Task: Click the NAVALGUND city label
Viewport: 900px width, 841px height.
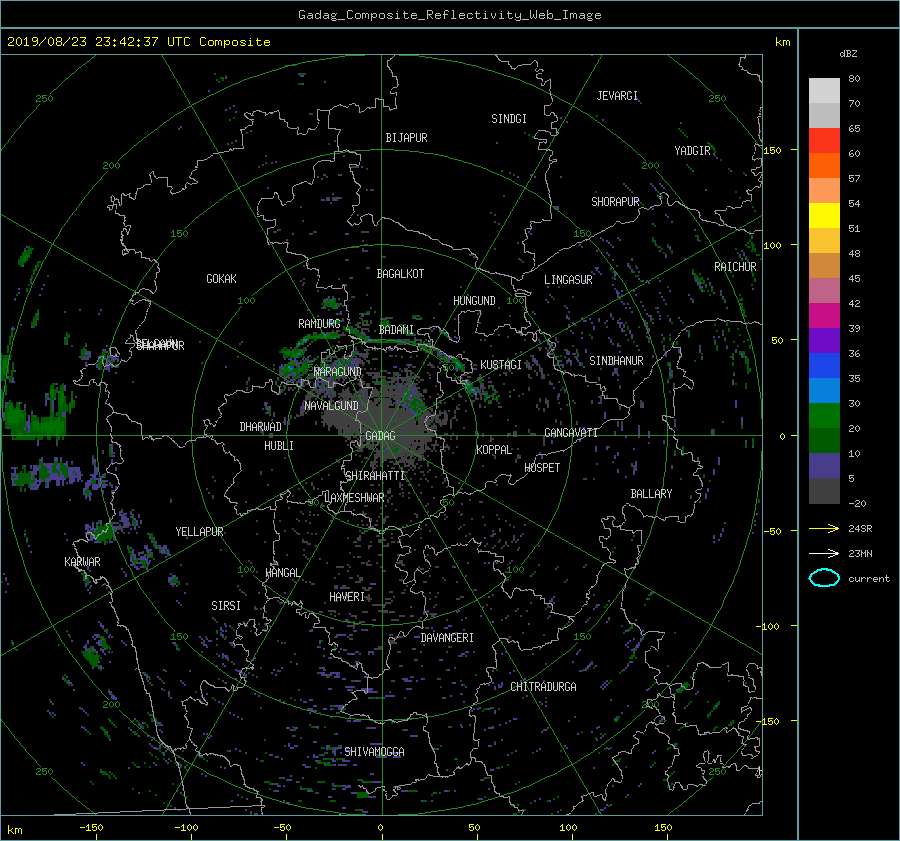Action: [331, 406]
